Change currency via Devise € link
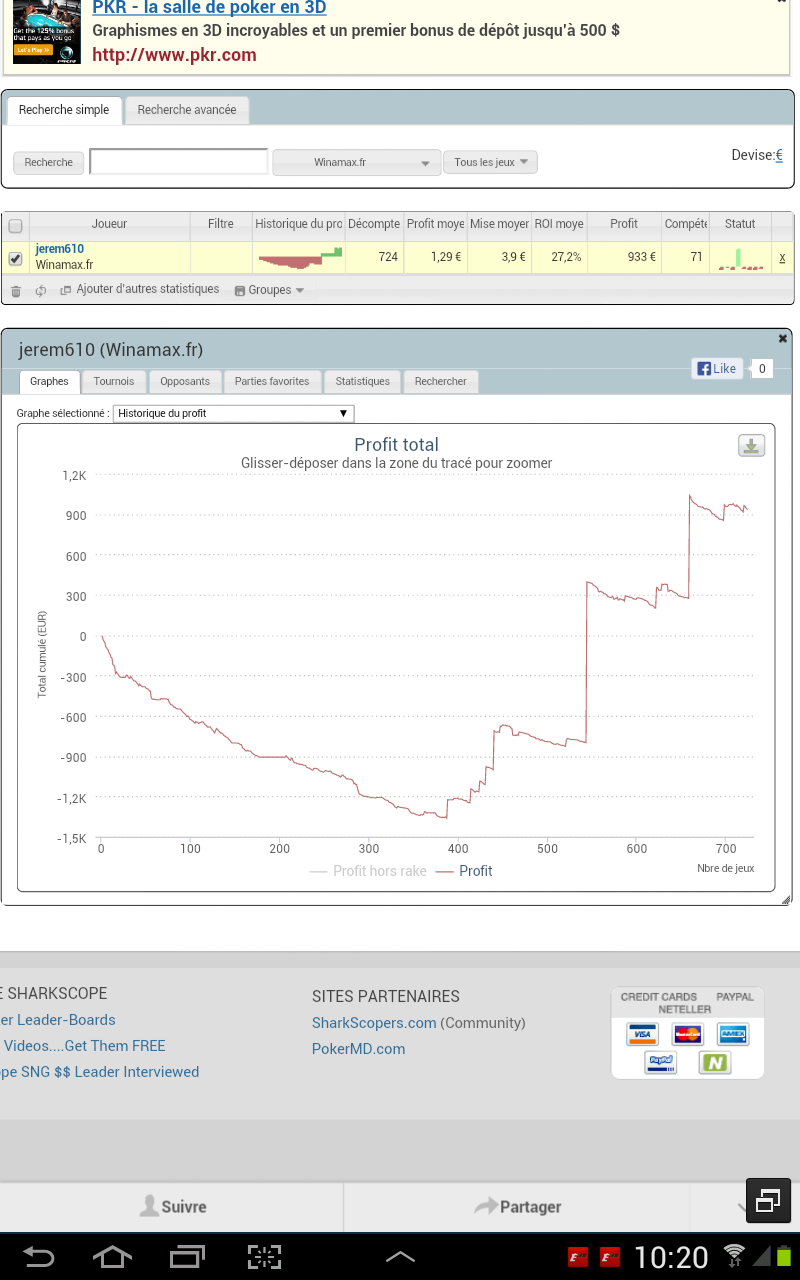This screenshot has height=1280, width=800. coord(779,155)
